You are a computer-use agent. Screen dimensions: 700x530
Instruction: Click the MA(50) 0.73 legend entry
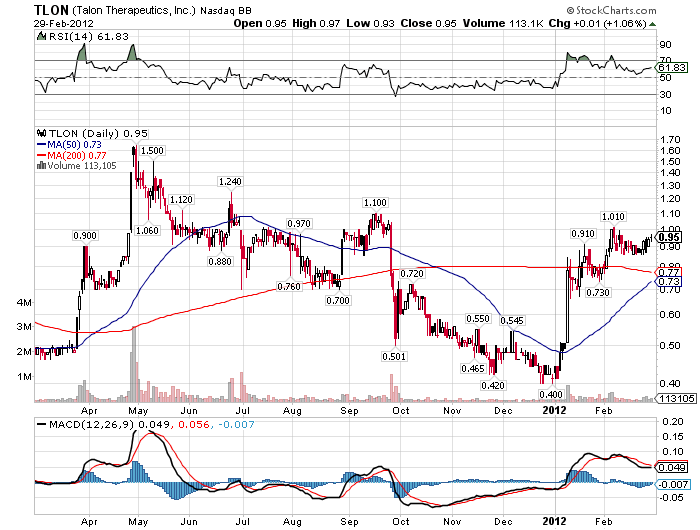pos(70,145)
